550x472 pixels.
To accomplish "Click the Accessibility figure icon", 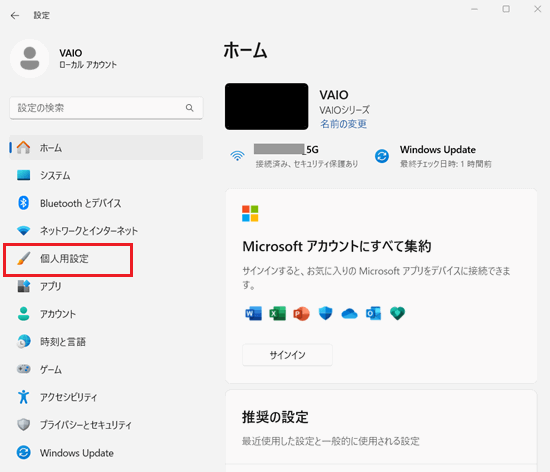I will [24, 397].
